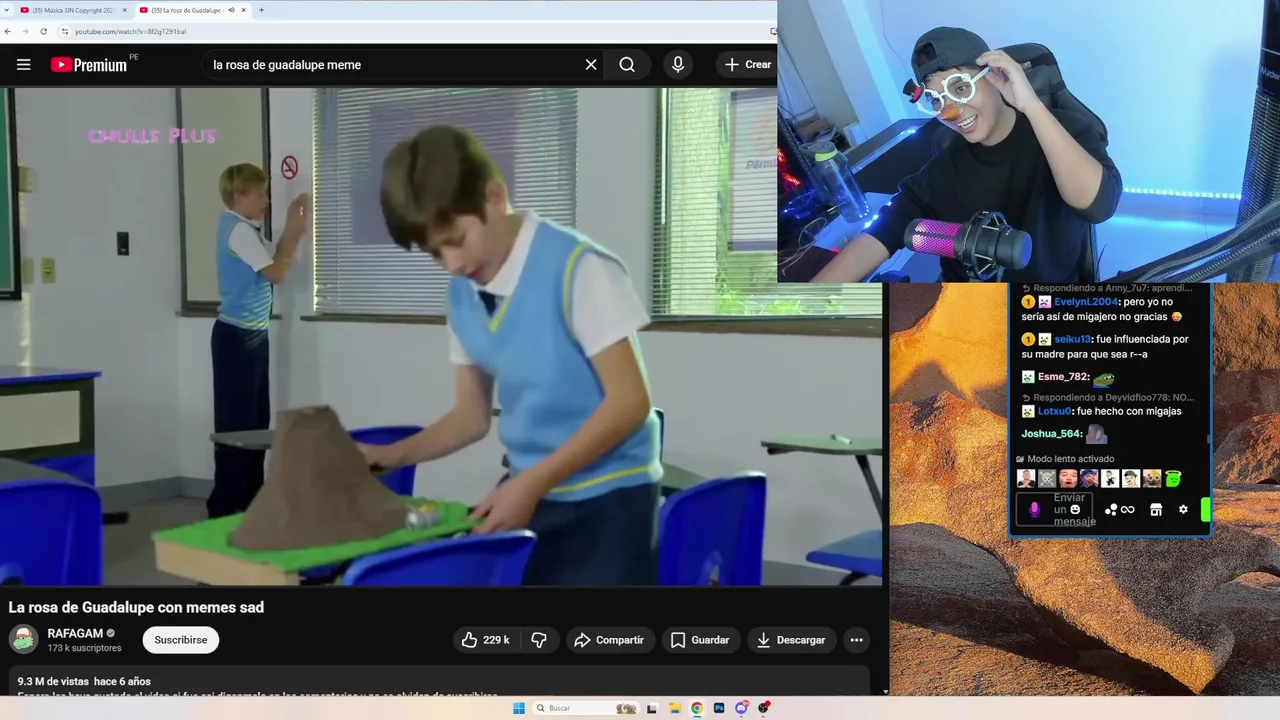Click Modo lento activado notice

[x=1064, y=459]
